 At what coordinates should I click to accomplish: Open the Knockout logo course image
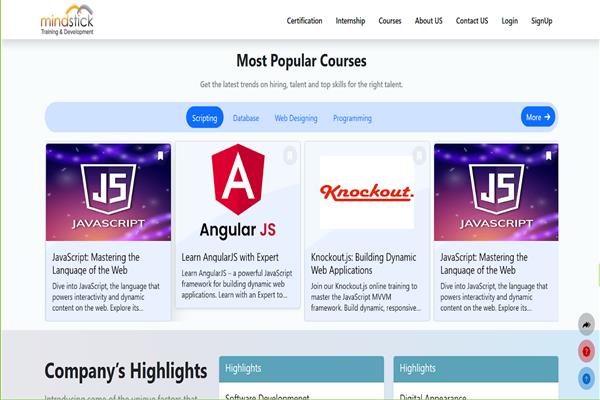click(367, 192)
